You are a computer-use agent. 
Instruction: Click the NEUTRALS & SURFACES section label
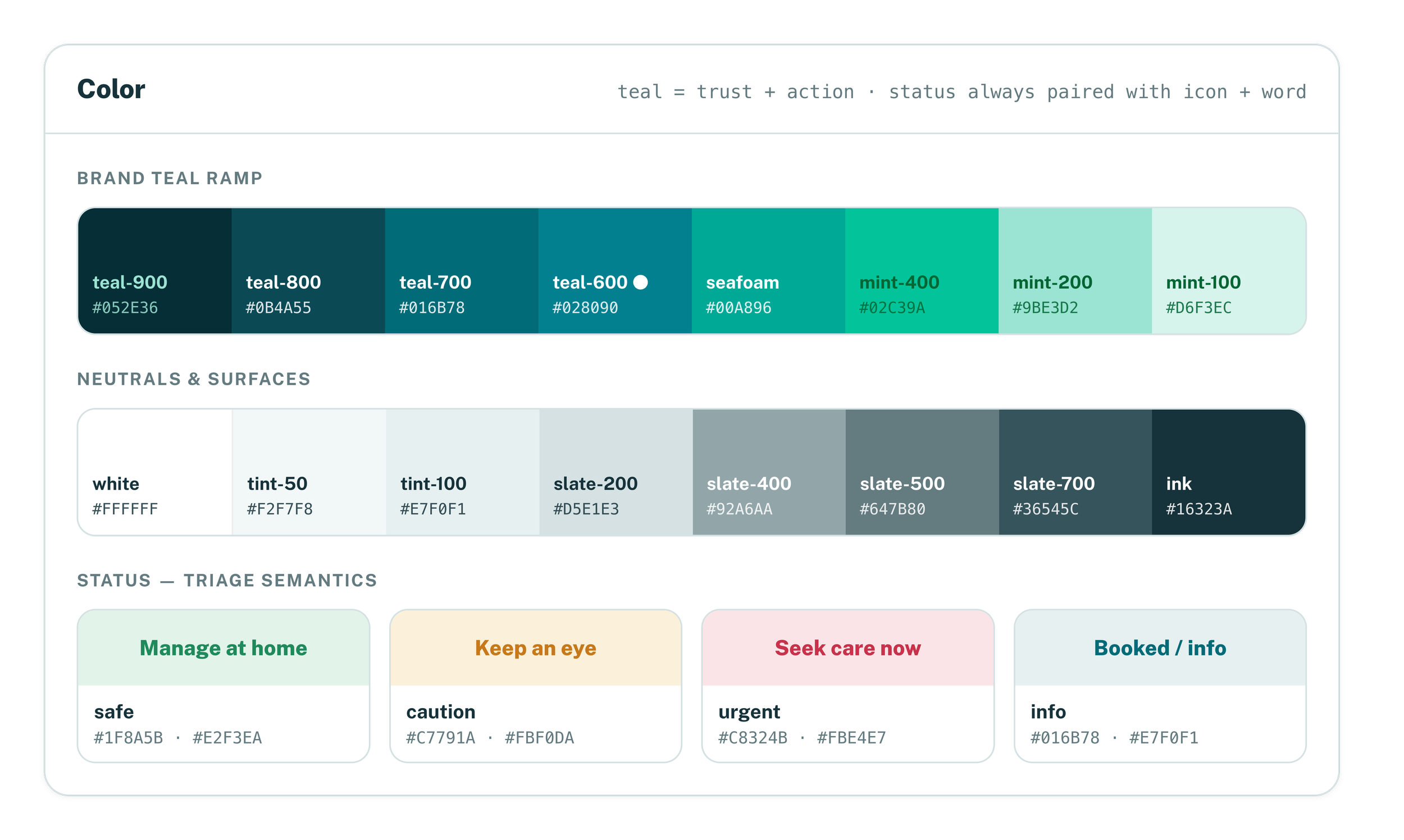tap(194, 379)
